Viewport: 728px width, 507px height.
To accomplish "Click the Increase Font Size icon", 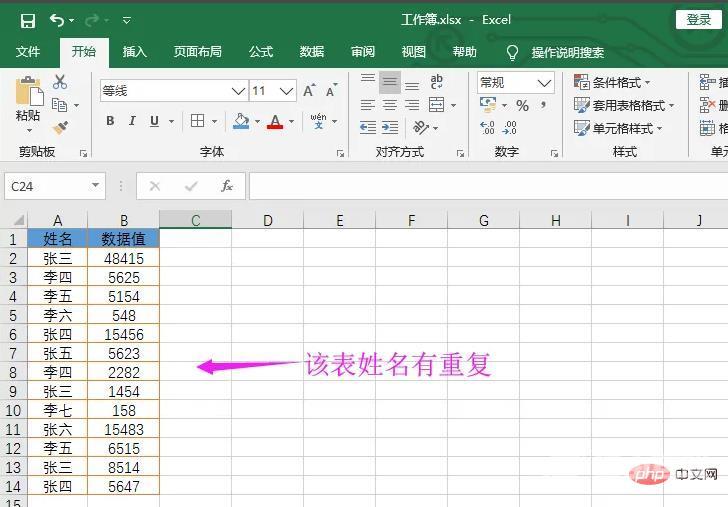I will pos(309,91).
